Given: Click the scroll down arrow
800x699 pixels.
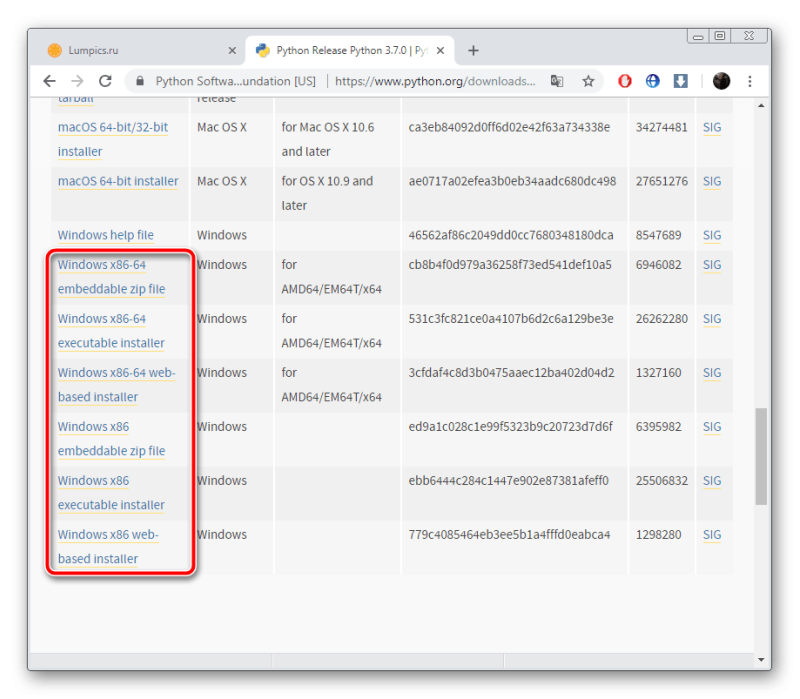Looking at the screenshot, I should 761,660.
